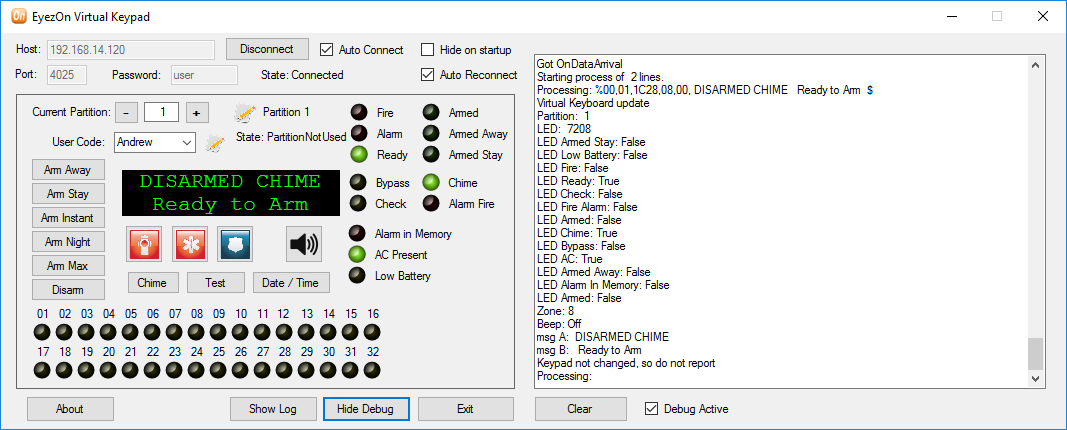1067x430 pixels.
Task: Open the About dialog
Action: pyautogui.click(x=70, y=409)
